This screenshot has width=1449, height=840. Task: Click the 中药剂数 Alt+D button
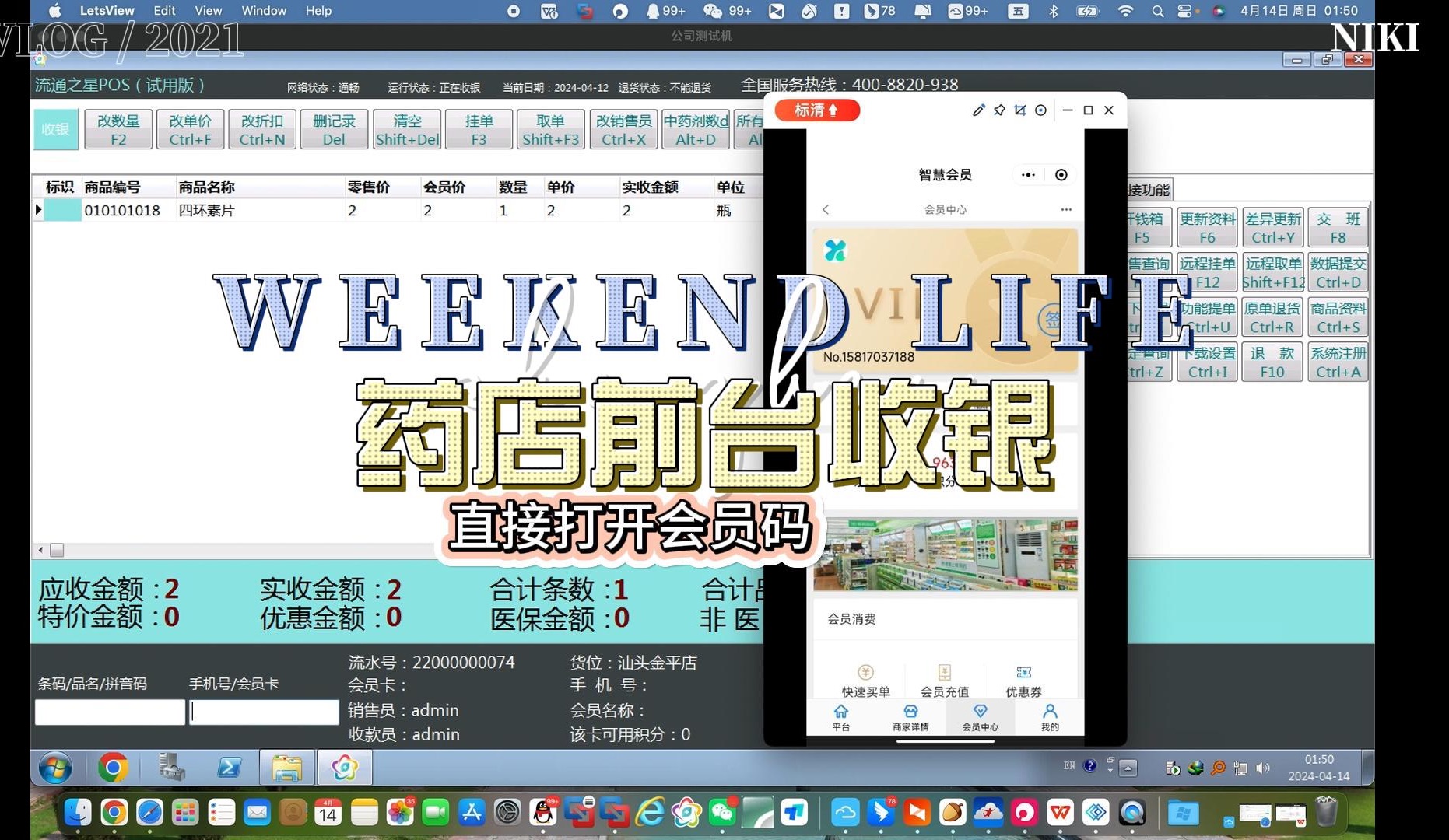pos(696,129)
